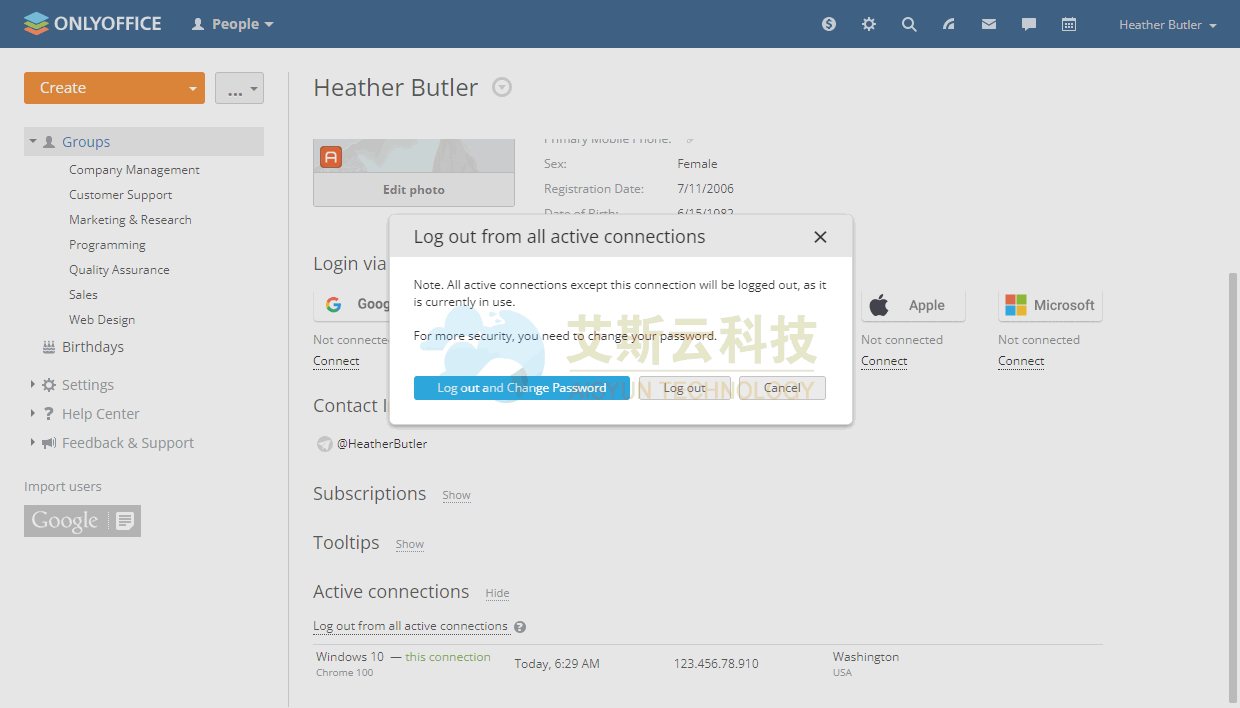Hide the Active connections section
The height and width of the screenshot is (708, 1240).
click(x=497, y=593)
